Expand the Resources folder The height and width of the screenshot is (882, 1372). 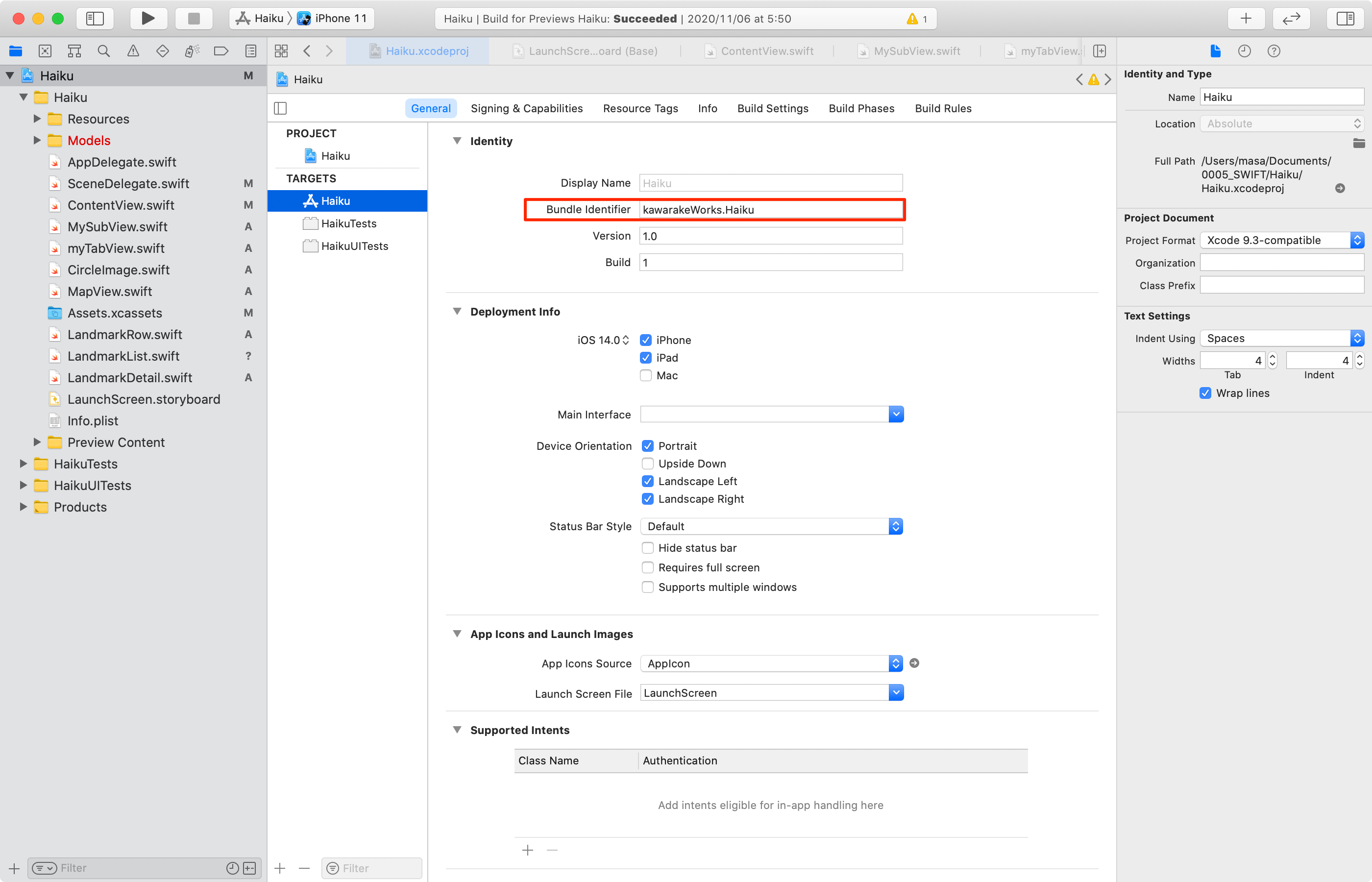click(x=37, y=119)
